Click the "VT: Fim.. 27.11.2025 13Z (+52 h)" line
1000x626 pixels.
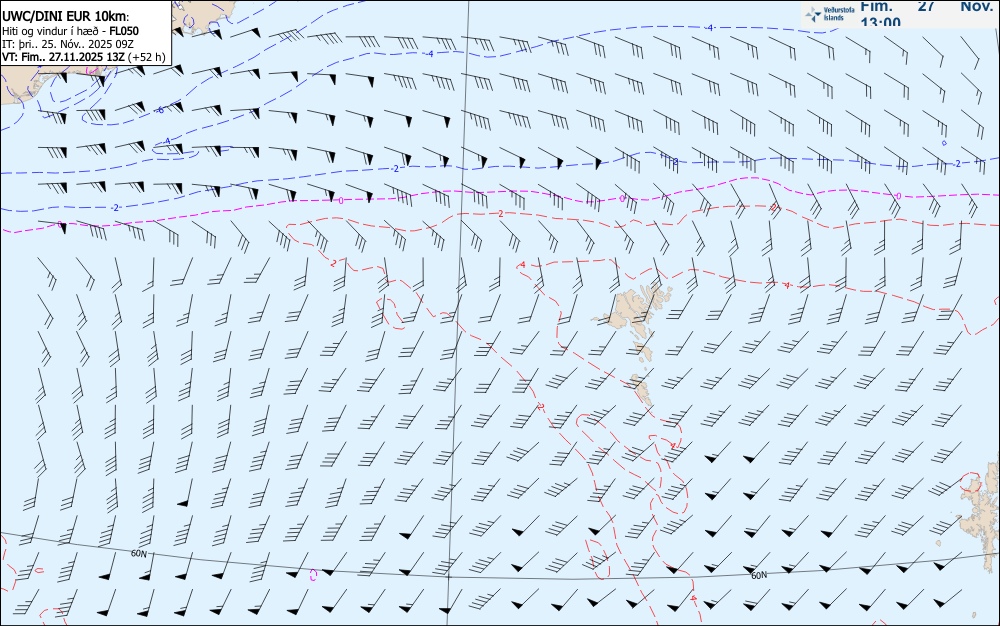(x=84, y=57)
